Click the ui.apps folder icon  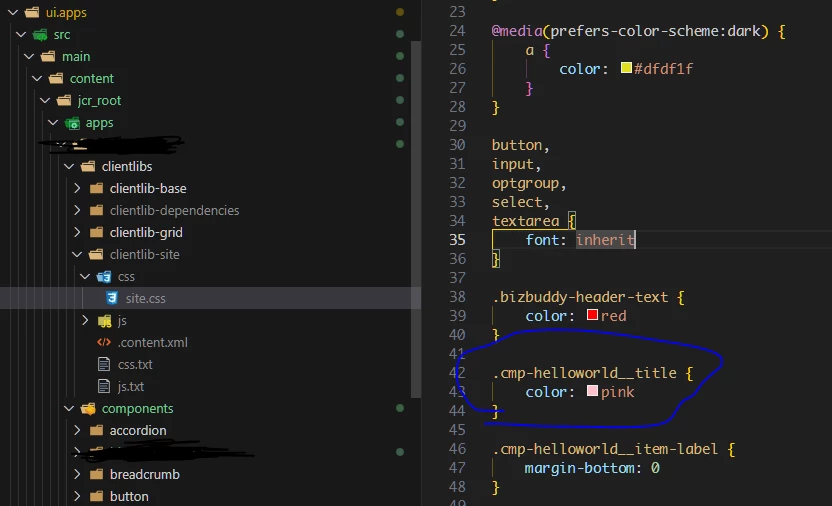coord(32,12)
